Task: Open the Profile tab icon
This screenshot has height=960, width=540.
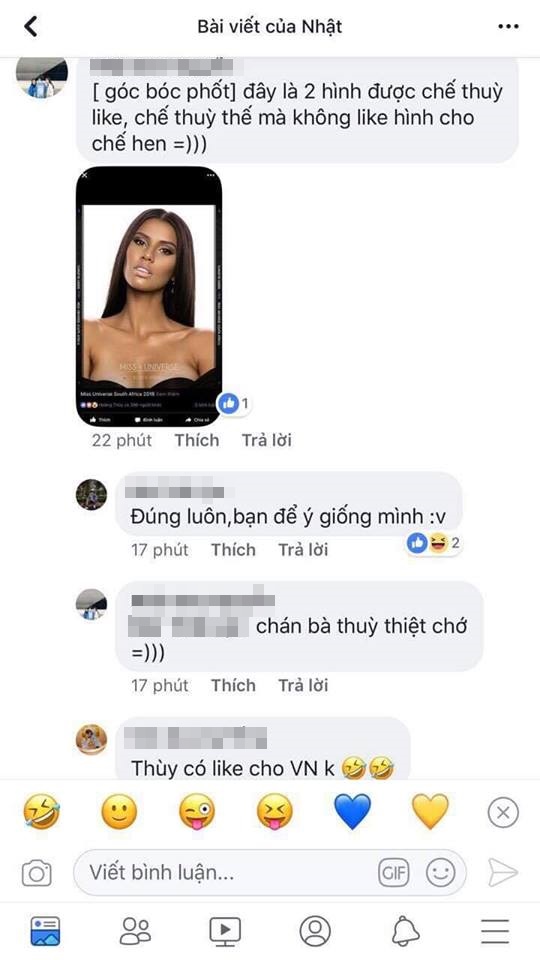Action: pos(315,931)
